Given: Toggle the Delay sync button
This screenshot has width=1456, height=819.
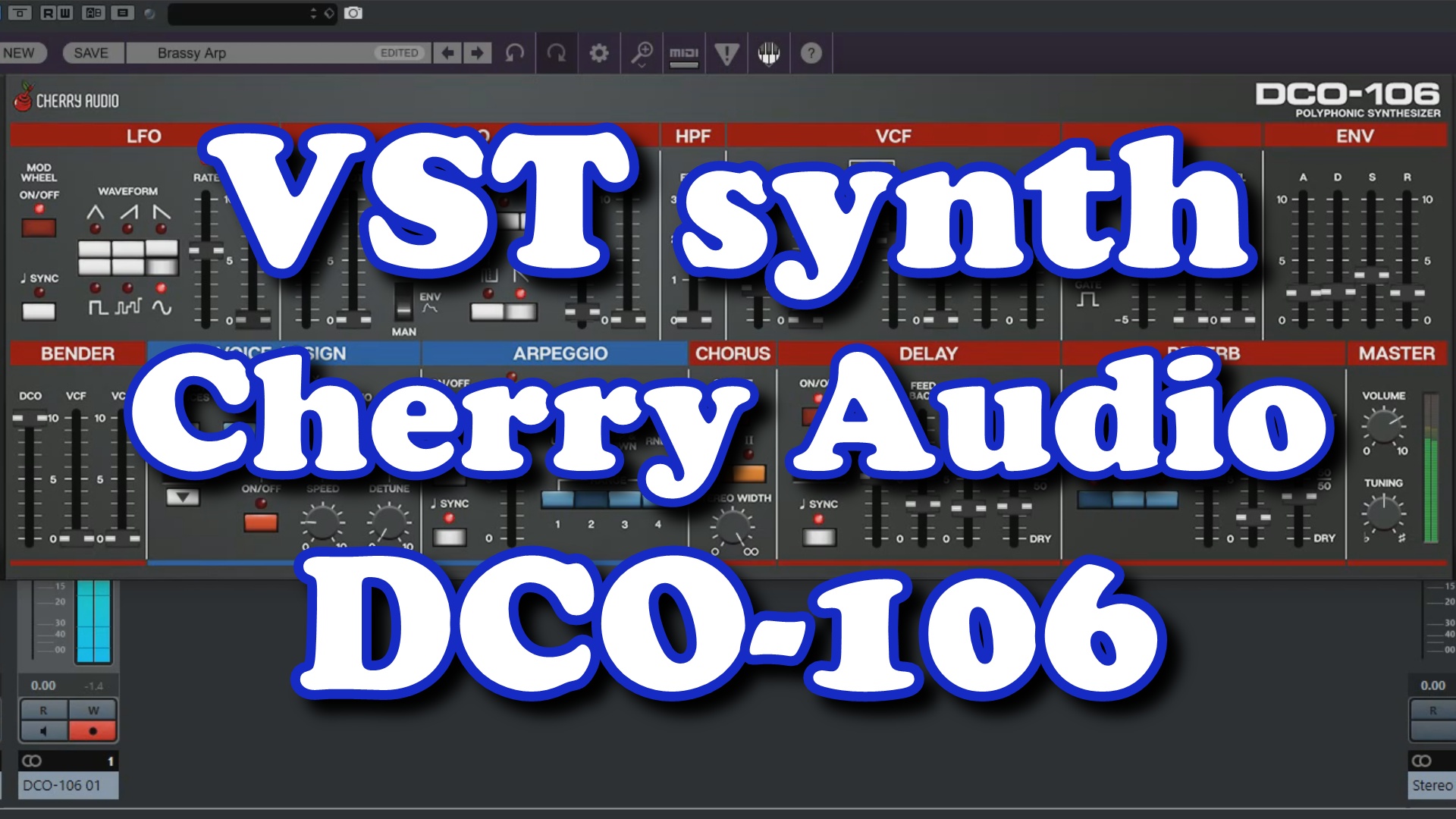Looking at the screenshot, I should (819, 538).
